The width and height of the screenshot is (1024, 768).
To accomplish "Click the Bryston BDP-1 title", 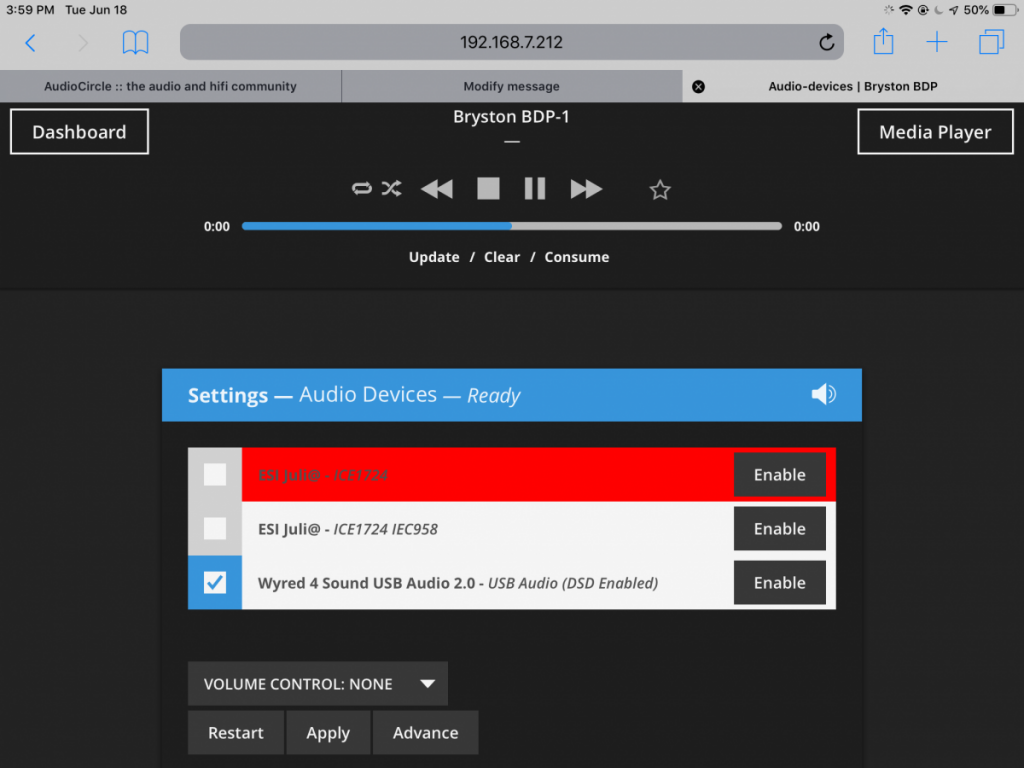I will click(511, 117).
